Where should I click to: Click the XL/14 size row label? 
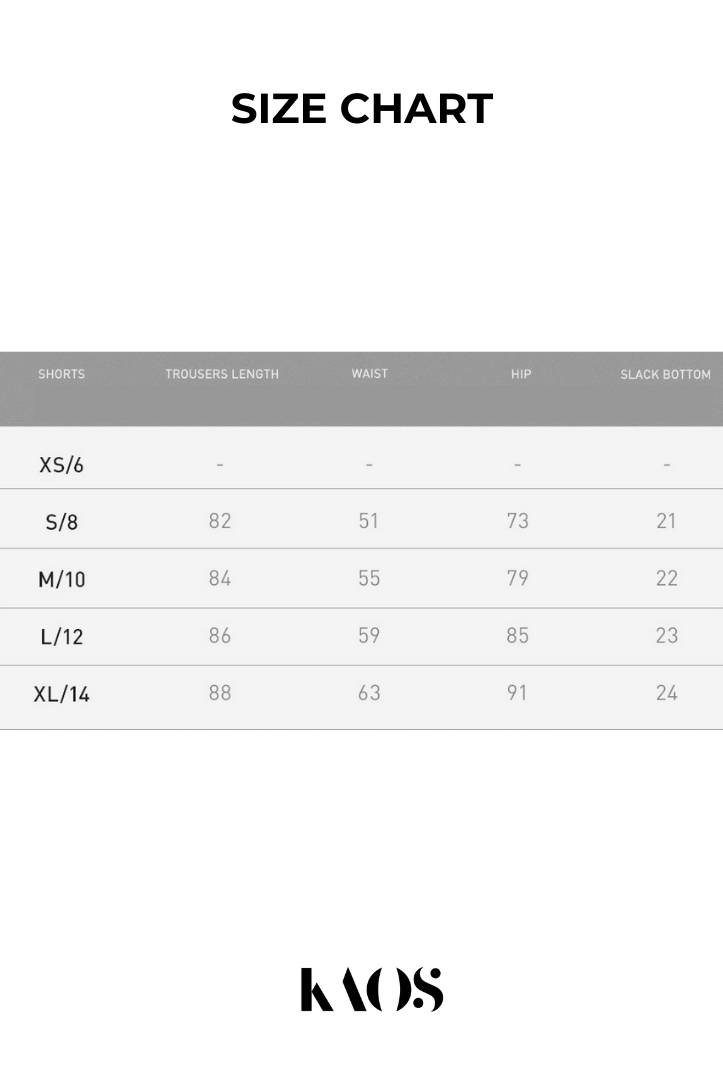(62, 693)
